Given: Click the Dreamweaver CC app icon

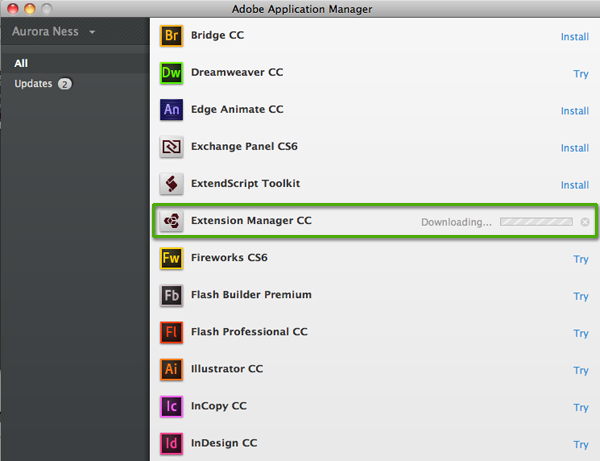Looking at the screenshot, I should tap(171, 73).
